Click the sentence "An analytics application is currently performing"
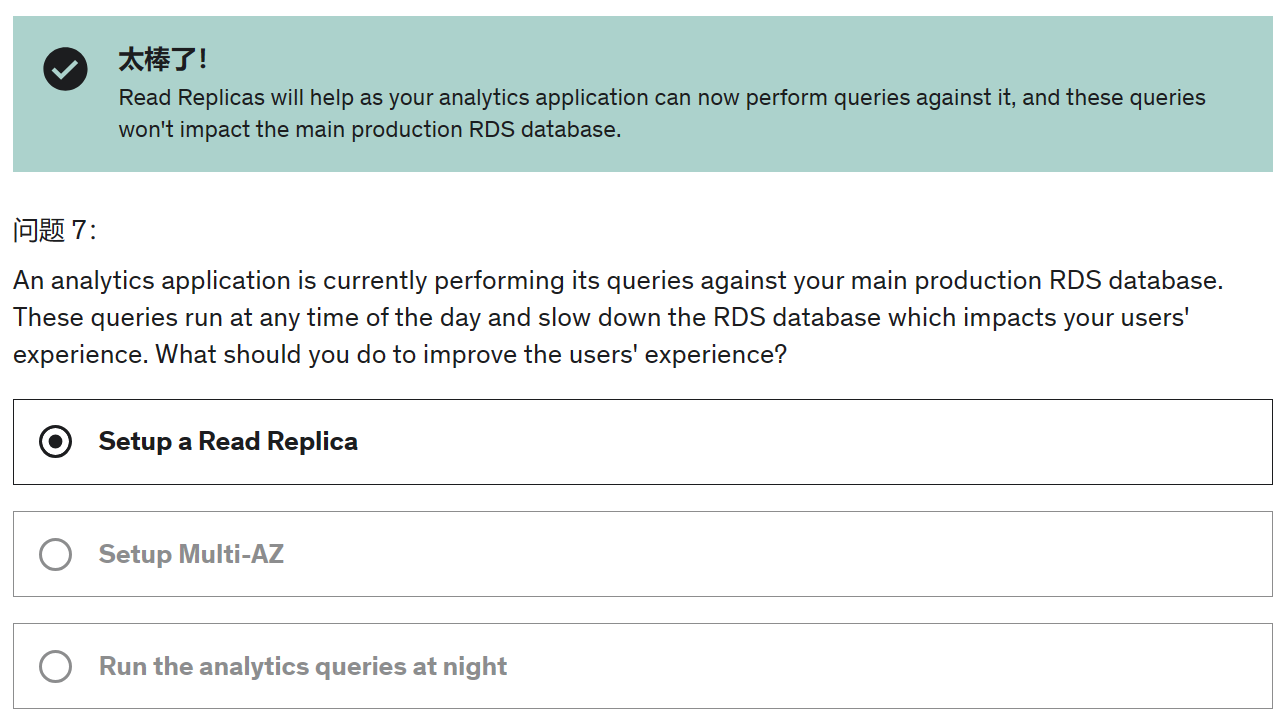 click(x=617, y=280)
